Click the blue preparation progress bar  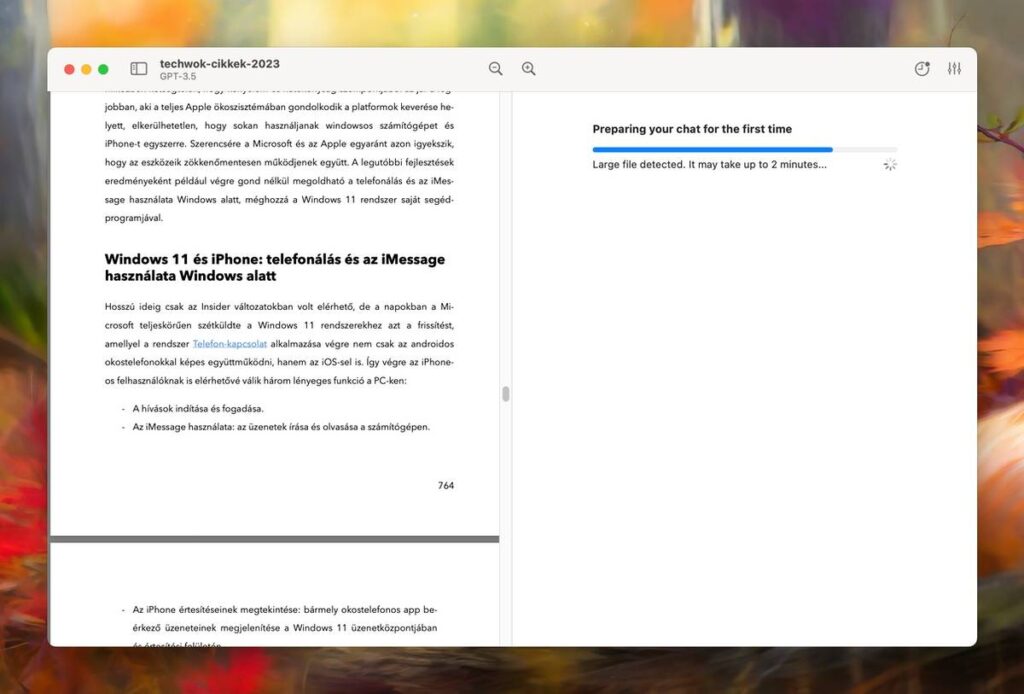(744, 150)
